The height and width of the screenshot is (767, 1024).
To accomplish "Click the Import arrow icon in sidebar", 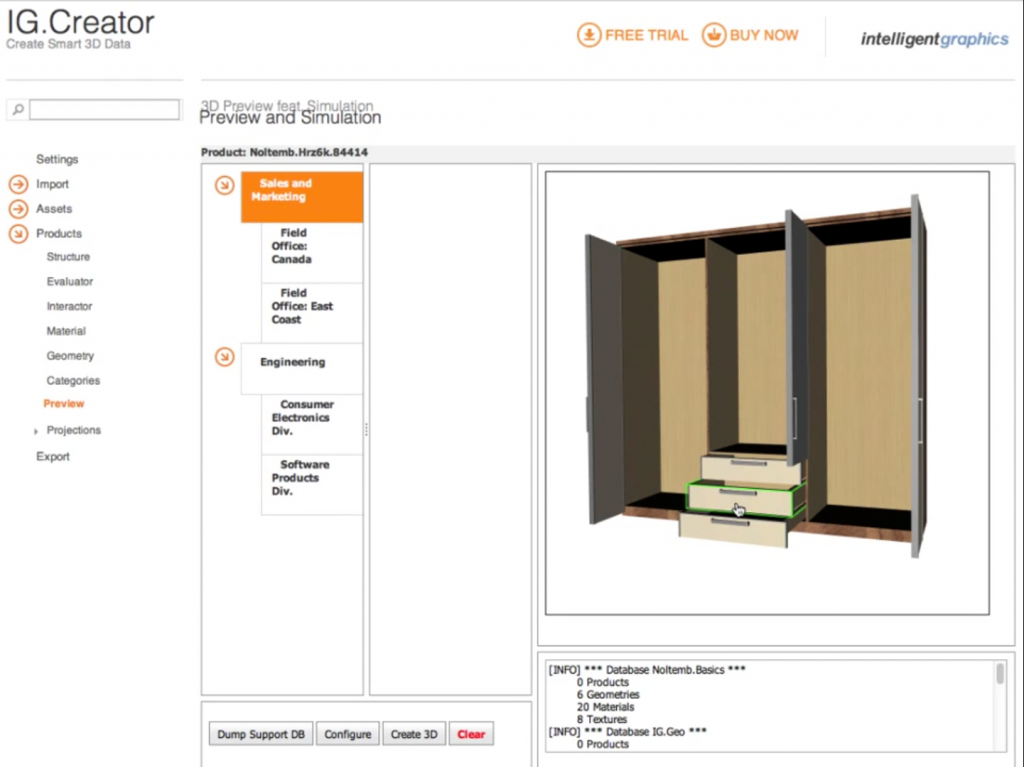I will [18, 184].
